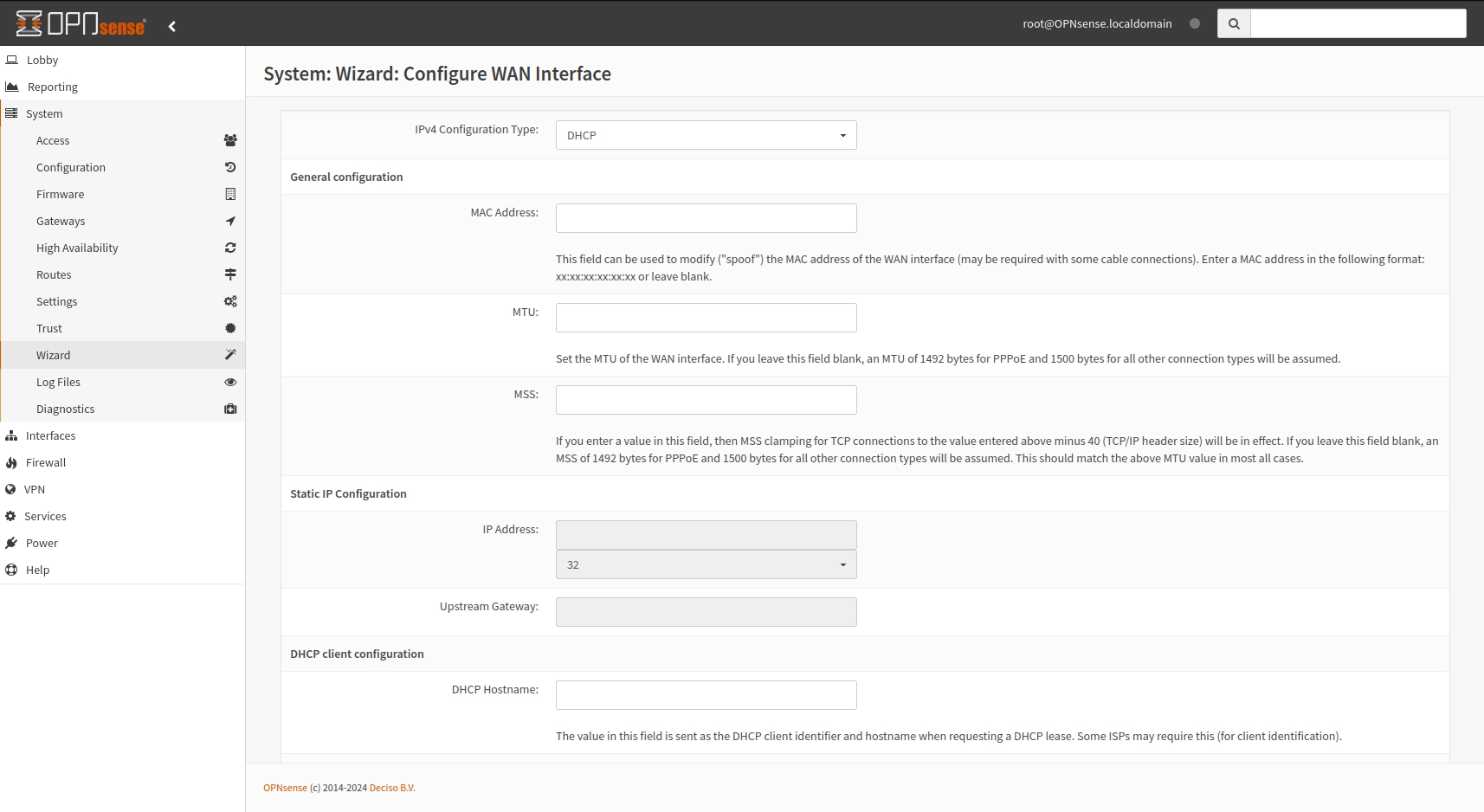Expand the Interfaces menu
1484x812 pixels.
click(122, 435)
